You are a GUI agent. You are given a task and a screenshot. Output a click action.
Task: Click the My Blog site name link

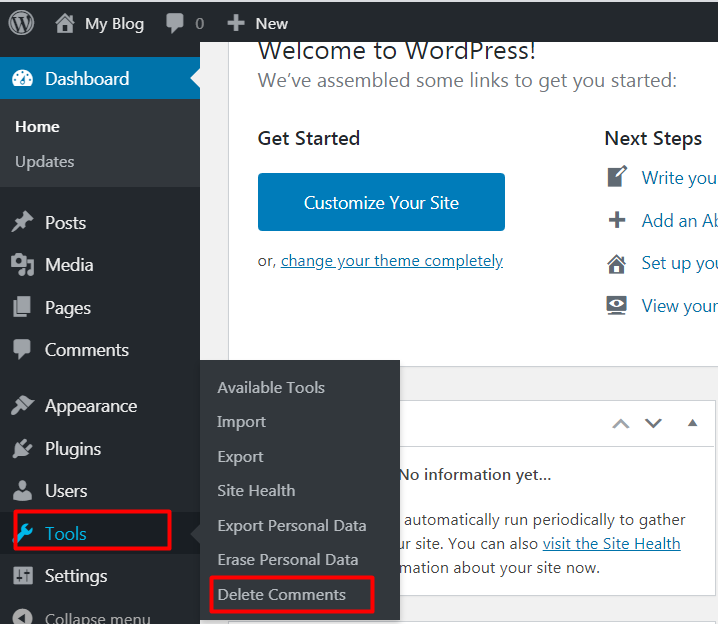(x=114, y=23)
